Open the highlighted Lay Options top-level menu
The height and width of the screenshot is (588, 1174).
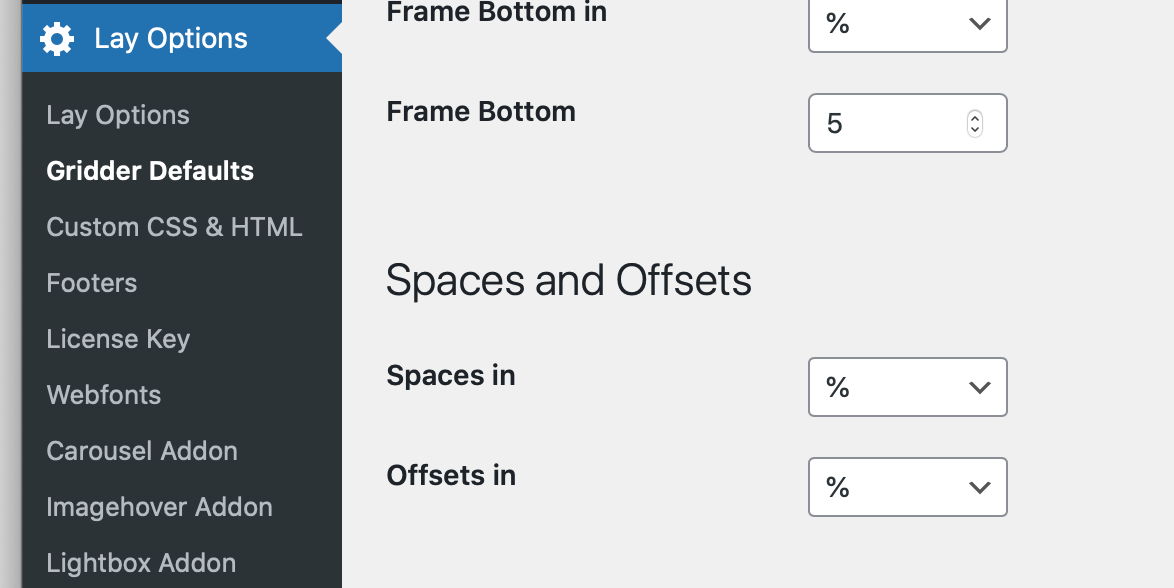(171, 39)
